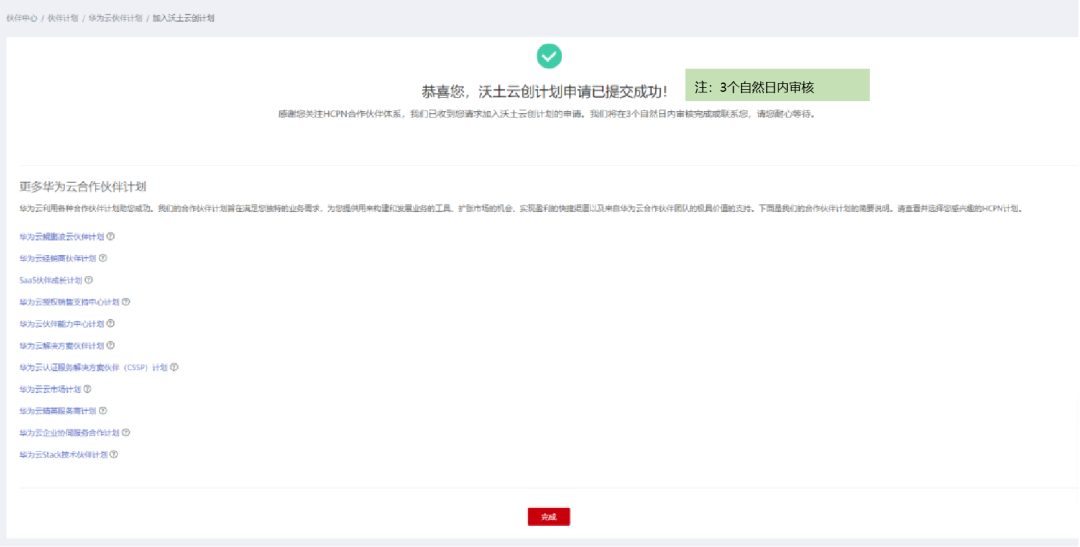Open help icon beside the CSSP 计划 link
This screenshot has height=547, width=1080.
click(174, 367)
